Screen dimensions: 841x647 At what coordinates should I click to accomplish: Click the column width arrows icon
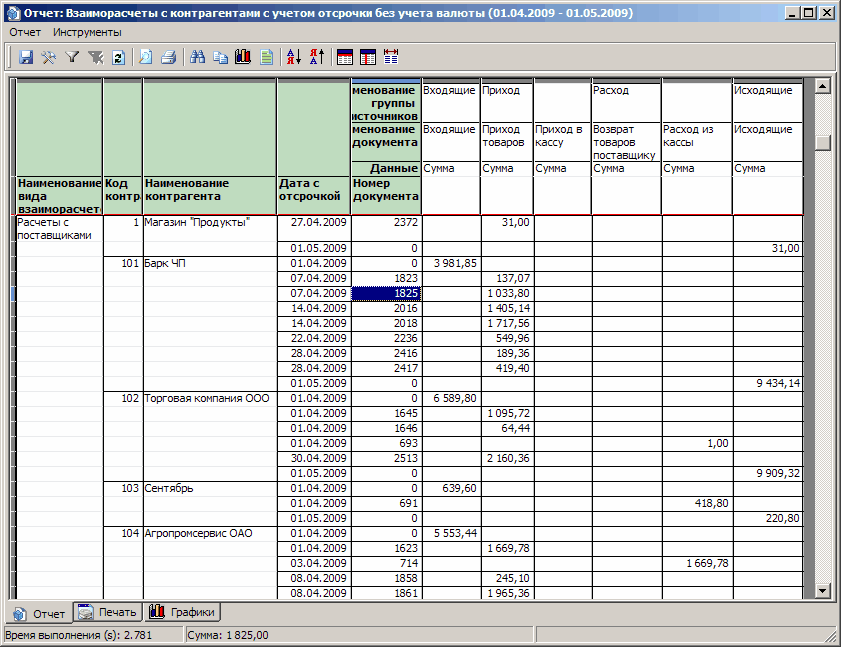(x=391, y=57)
